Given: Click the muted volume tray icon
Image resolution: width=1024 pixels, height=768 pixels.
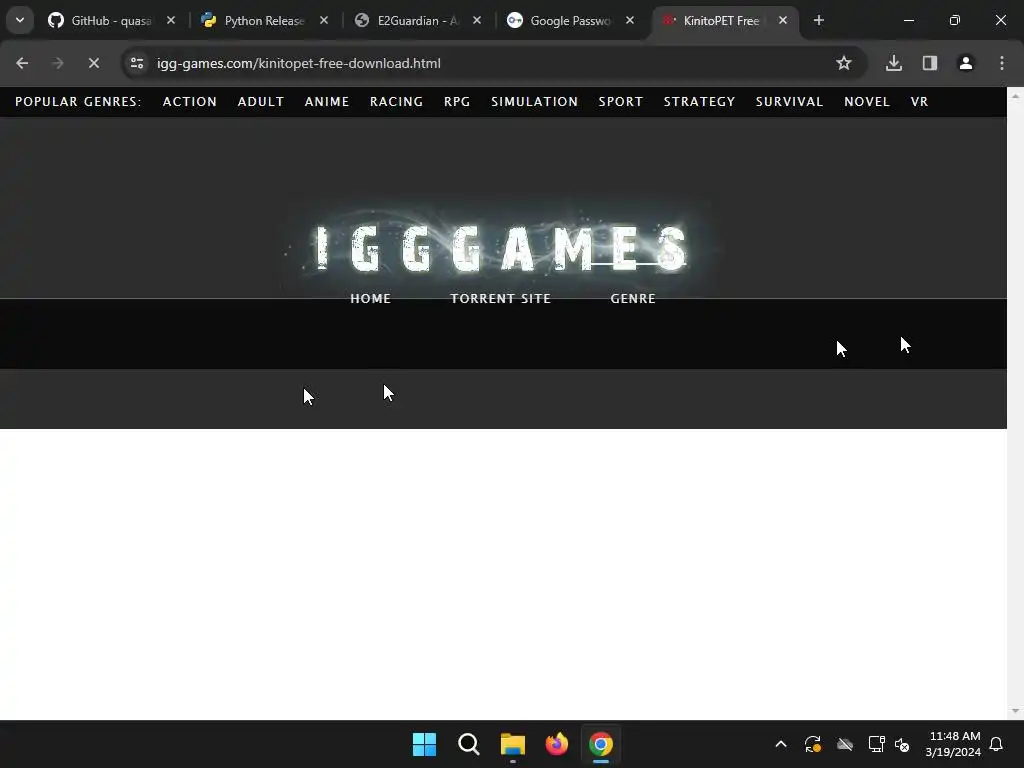Looking at the screenshot, I should pyautogui.click(x=903, y=744).
